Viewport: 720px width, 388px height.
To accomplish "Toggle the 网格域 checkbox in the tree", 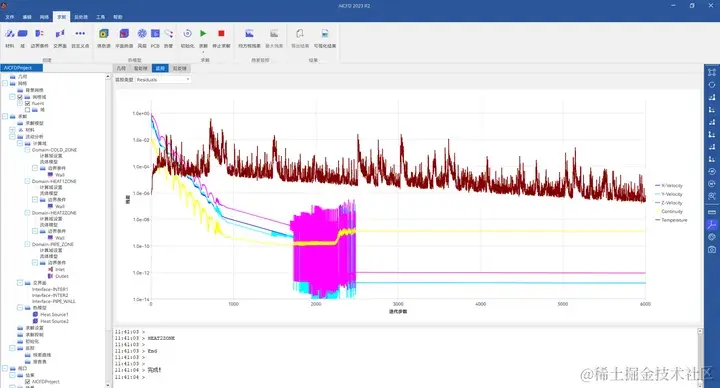I will (x=20, y=97).
